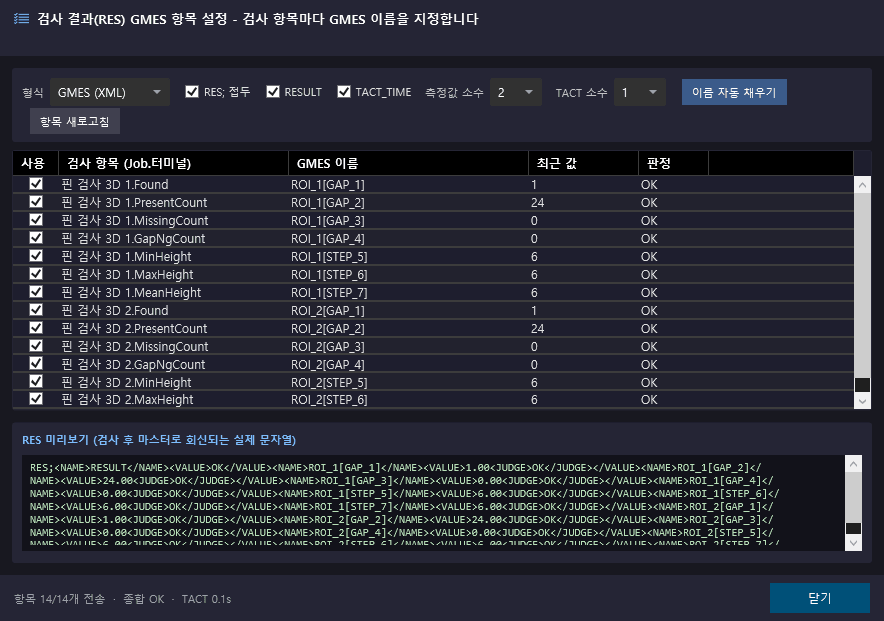This screenshot has height=621, width=884.
Task: Click the RES preview scrollbar down arrow
Action: coord(854,543)
